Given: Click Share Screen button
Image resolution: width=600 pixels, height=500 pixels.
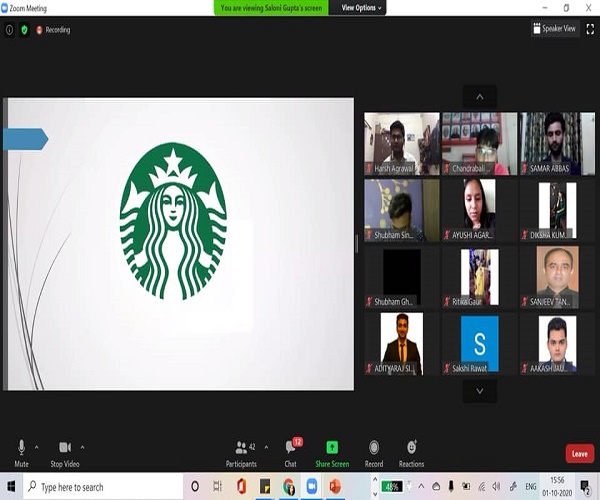Looking at the screenshot, I should [x=332, y=453].
